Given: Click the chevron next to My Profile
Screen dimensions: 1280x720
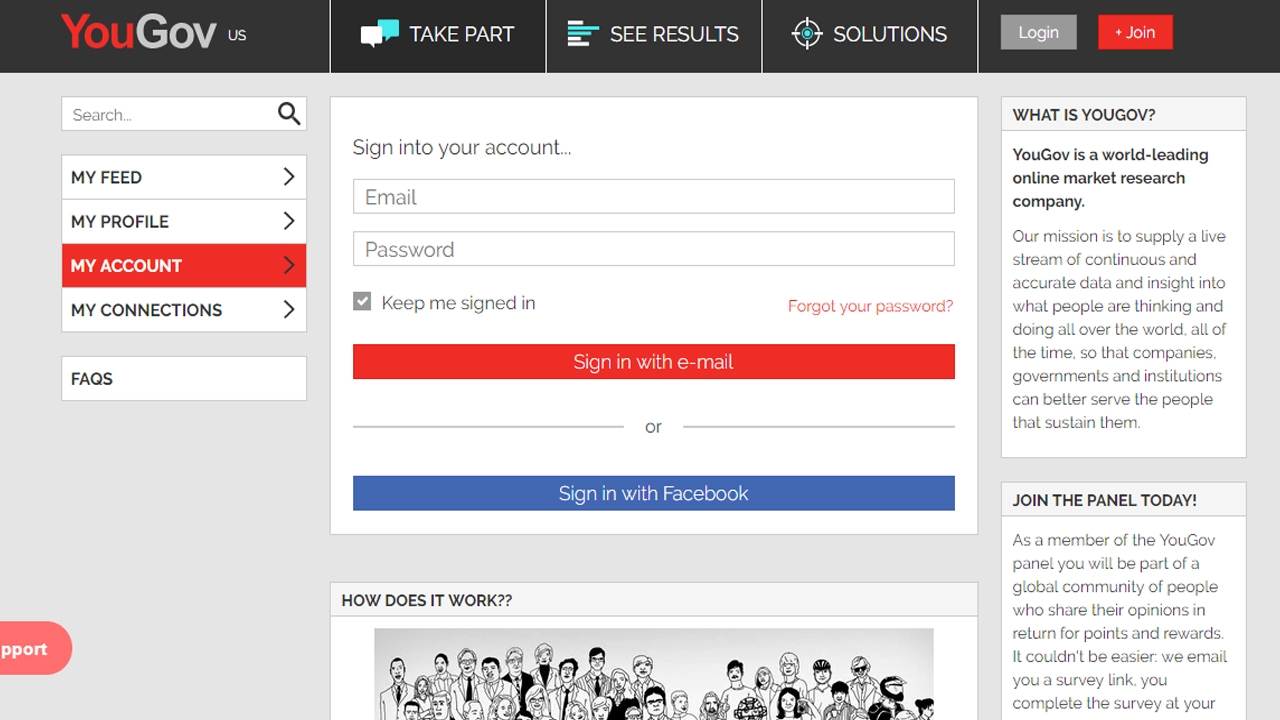Looking at the screenshot, I should pos(288,221).
